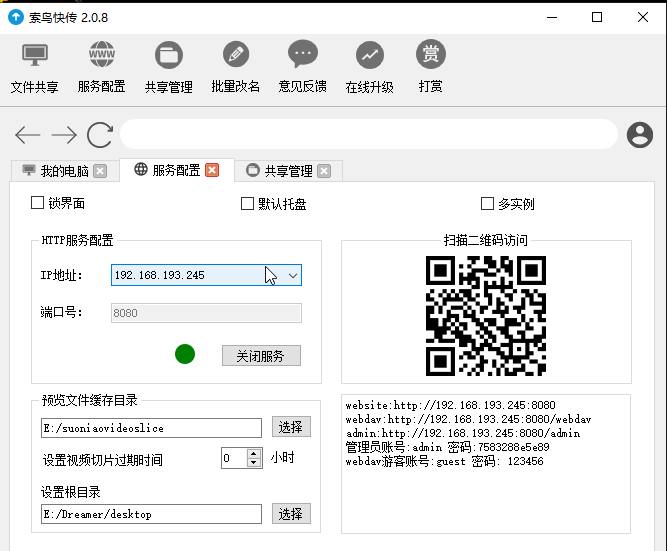Image resolution: width=667 pixels, height=551 pixels.
Task: Click the 打赏 reward icon
Action: [x=430, y=54]
